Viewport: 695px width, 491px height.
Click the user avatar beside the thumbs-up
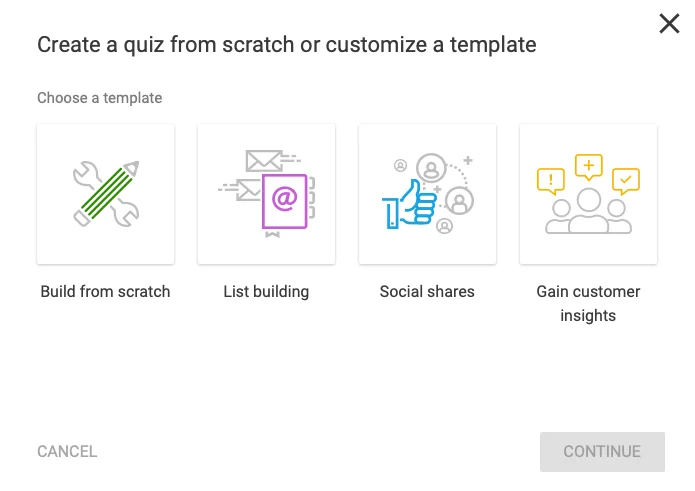pos(459,201)
